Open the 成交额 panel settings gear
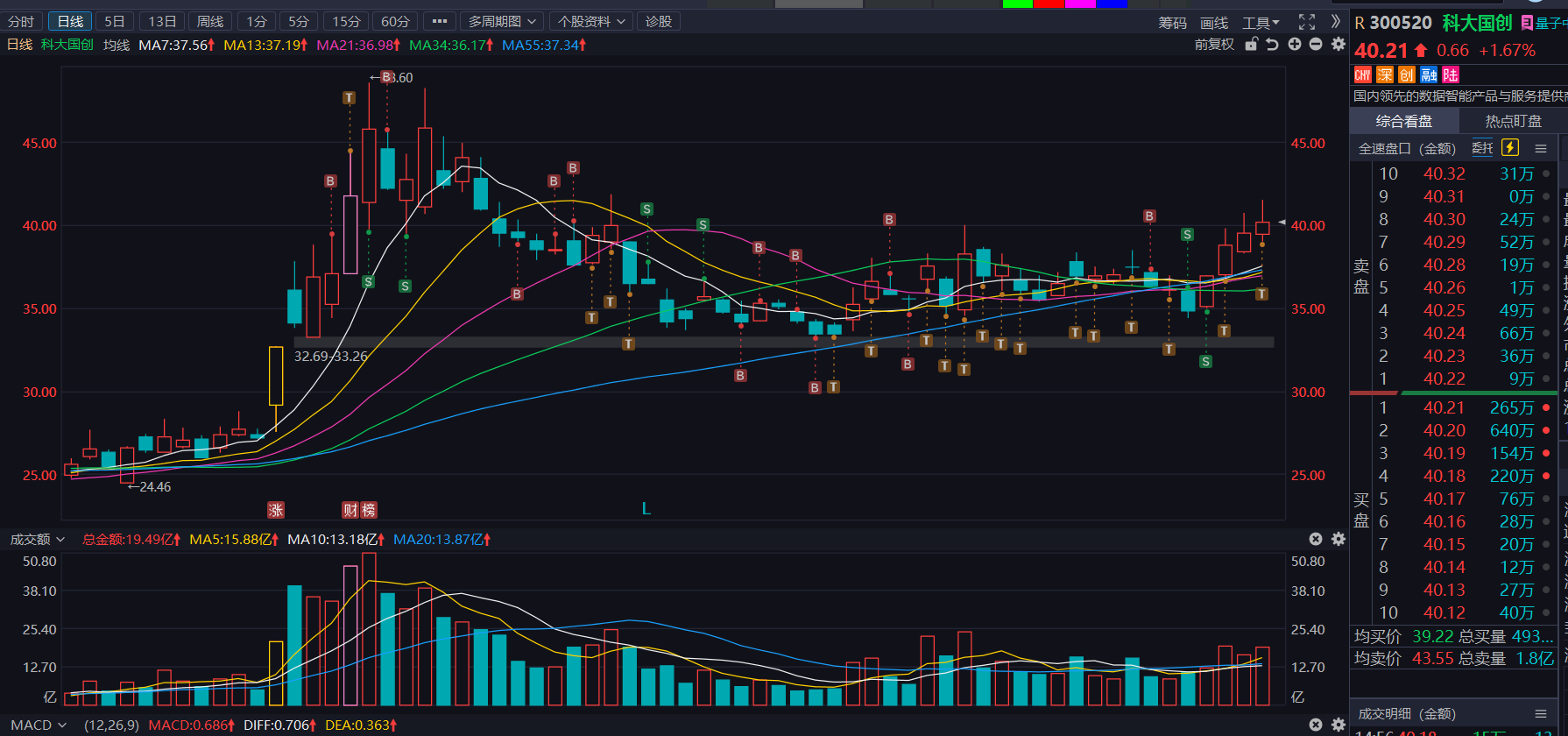Screen dimensions: 1568x736 [1338, 539]
